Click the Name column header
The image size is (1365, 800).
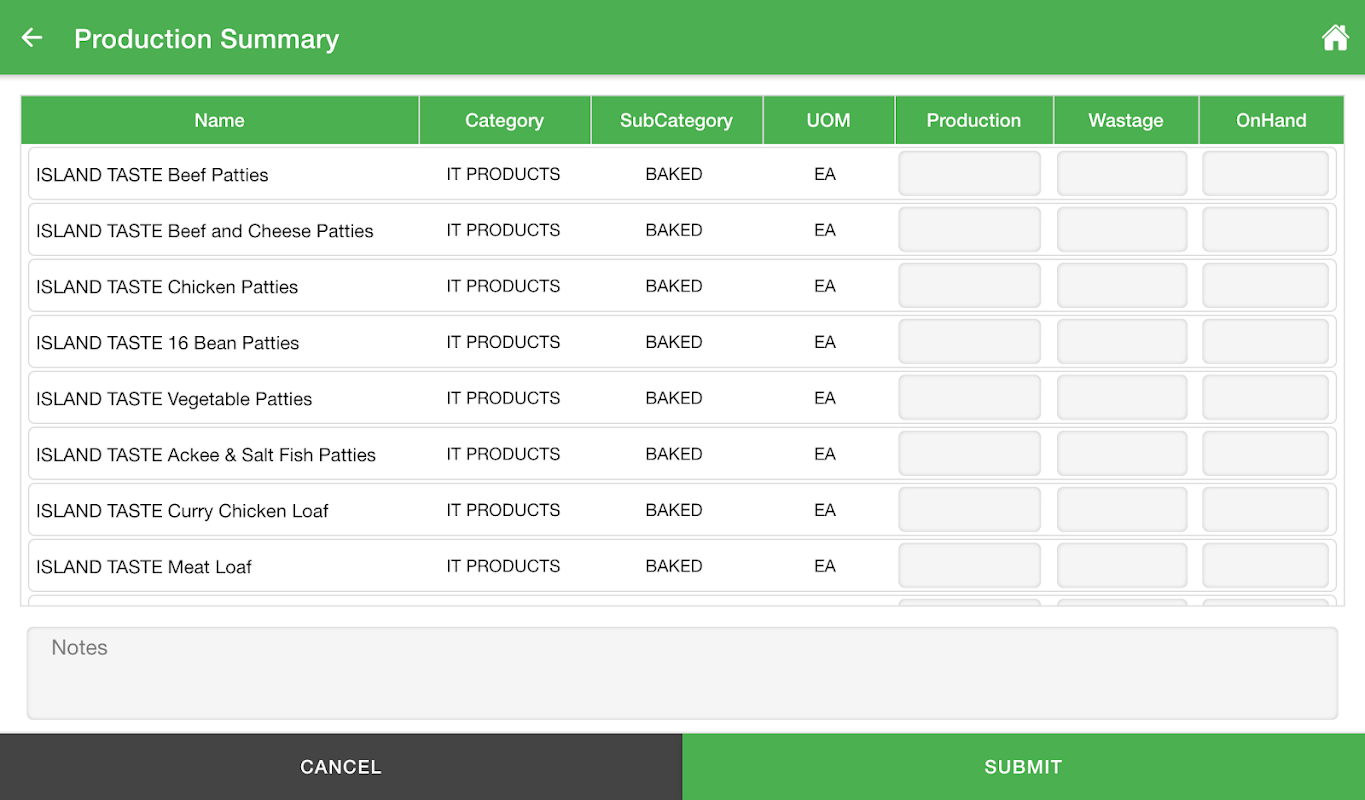pyautogui.click(x=220, y=120)
